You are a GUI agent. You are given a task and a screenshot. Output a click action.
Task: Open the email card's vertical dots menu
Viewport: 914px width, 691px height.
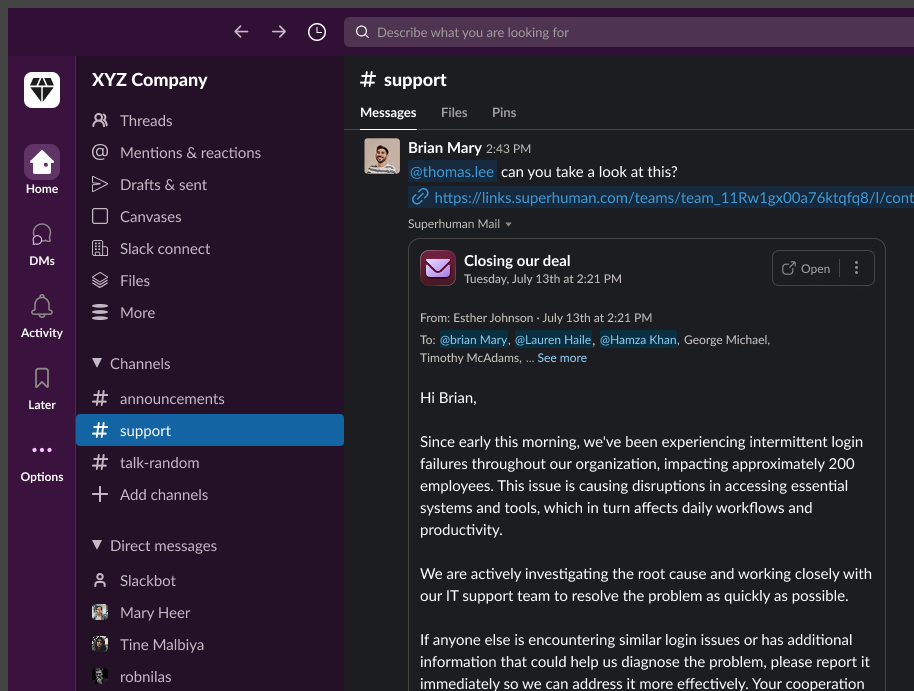point(856,268)
